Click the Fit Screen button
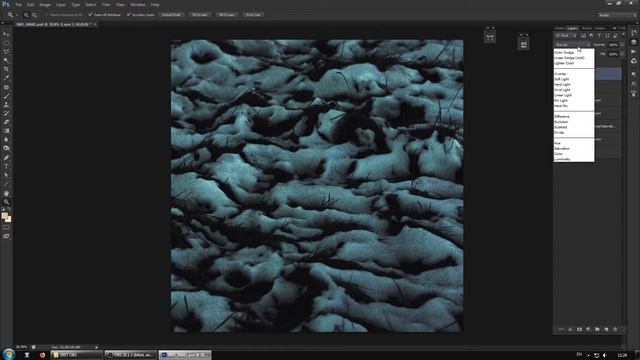Screen dimensions: 640x360 200,15
